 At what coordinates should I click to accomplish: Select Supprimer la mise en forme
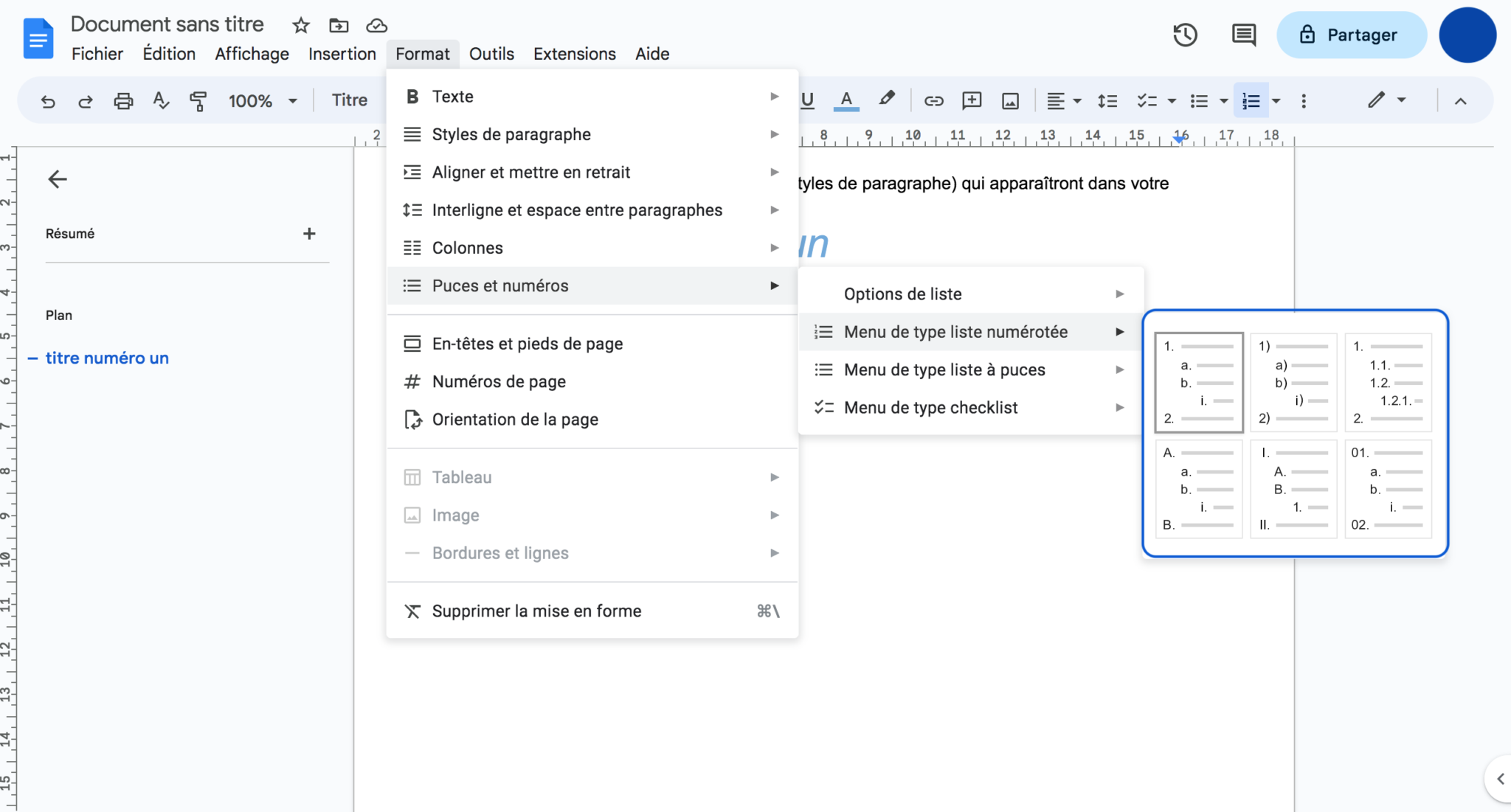click(536, 610)
